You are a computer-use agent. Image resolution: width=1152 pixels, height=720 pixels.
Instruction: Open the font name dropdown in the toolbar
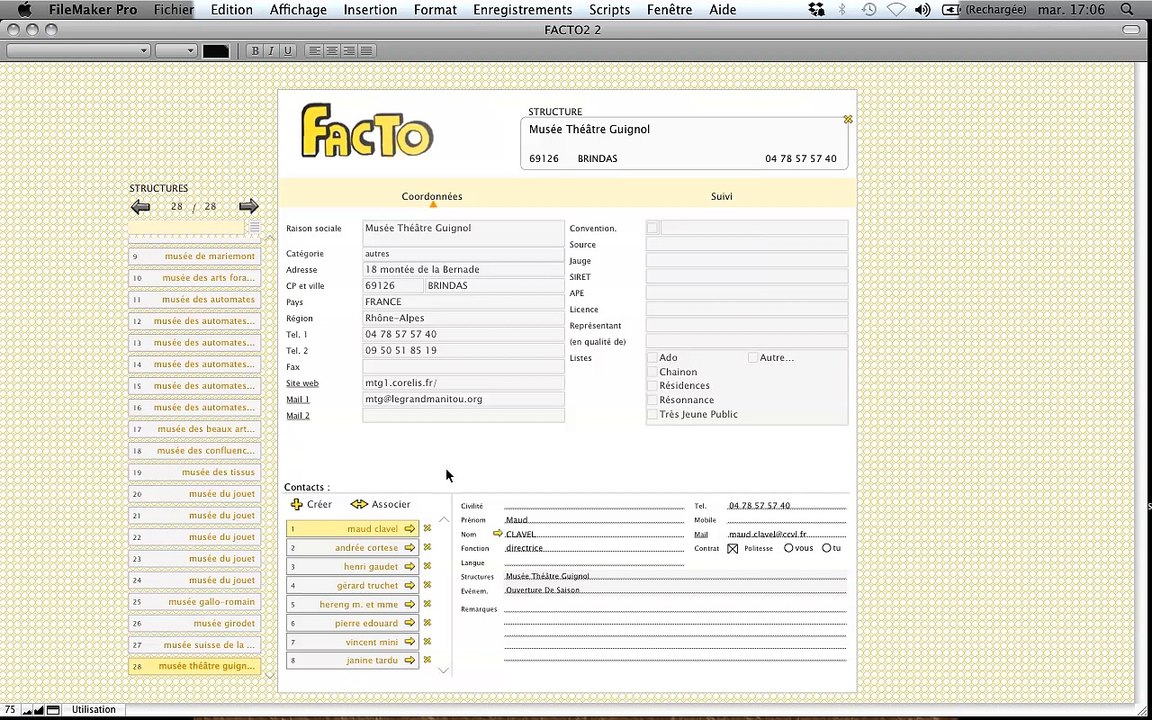coord(78,51)
